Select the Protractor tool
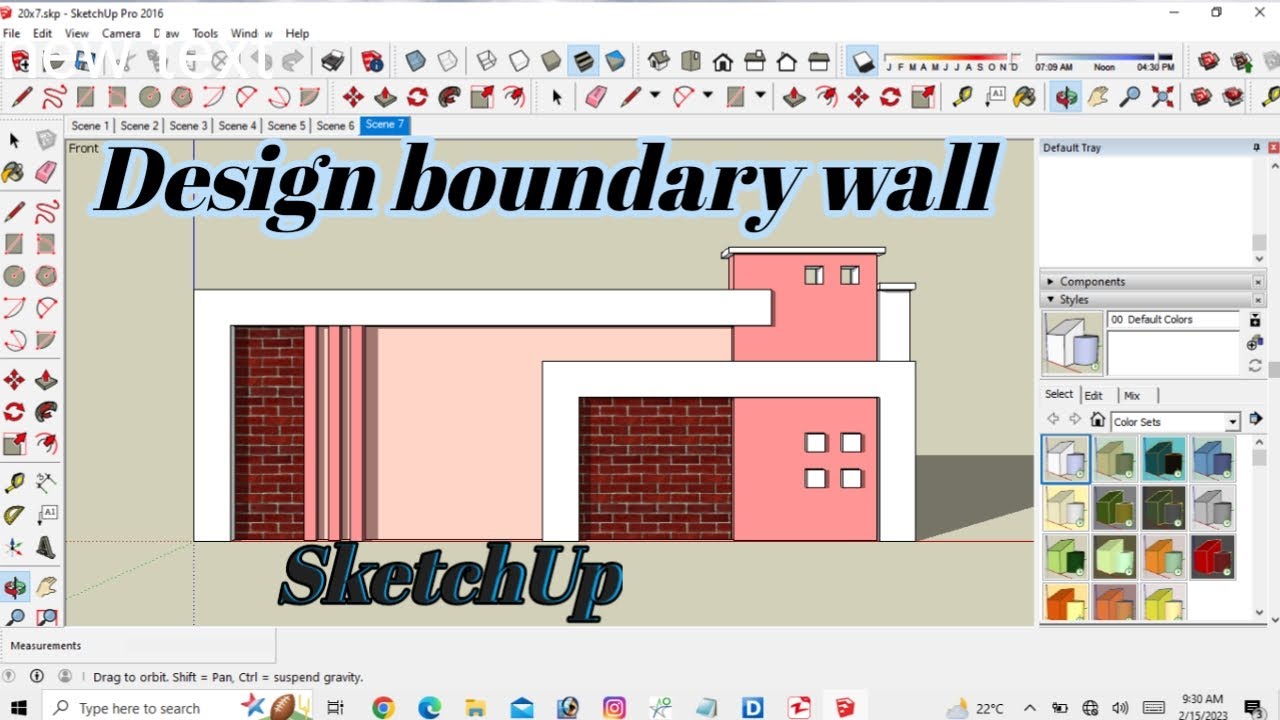 pos(14,515)
